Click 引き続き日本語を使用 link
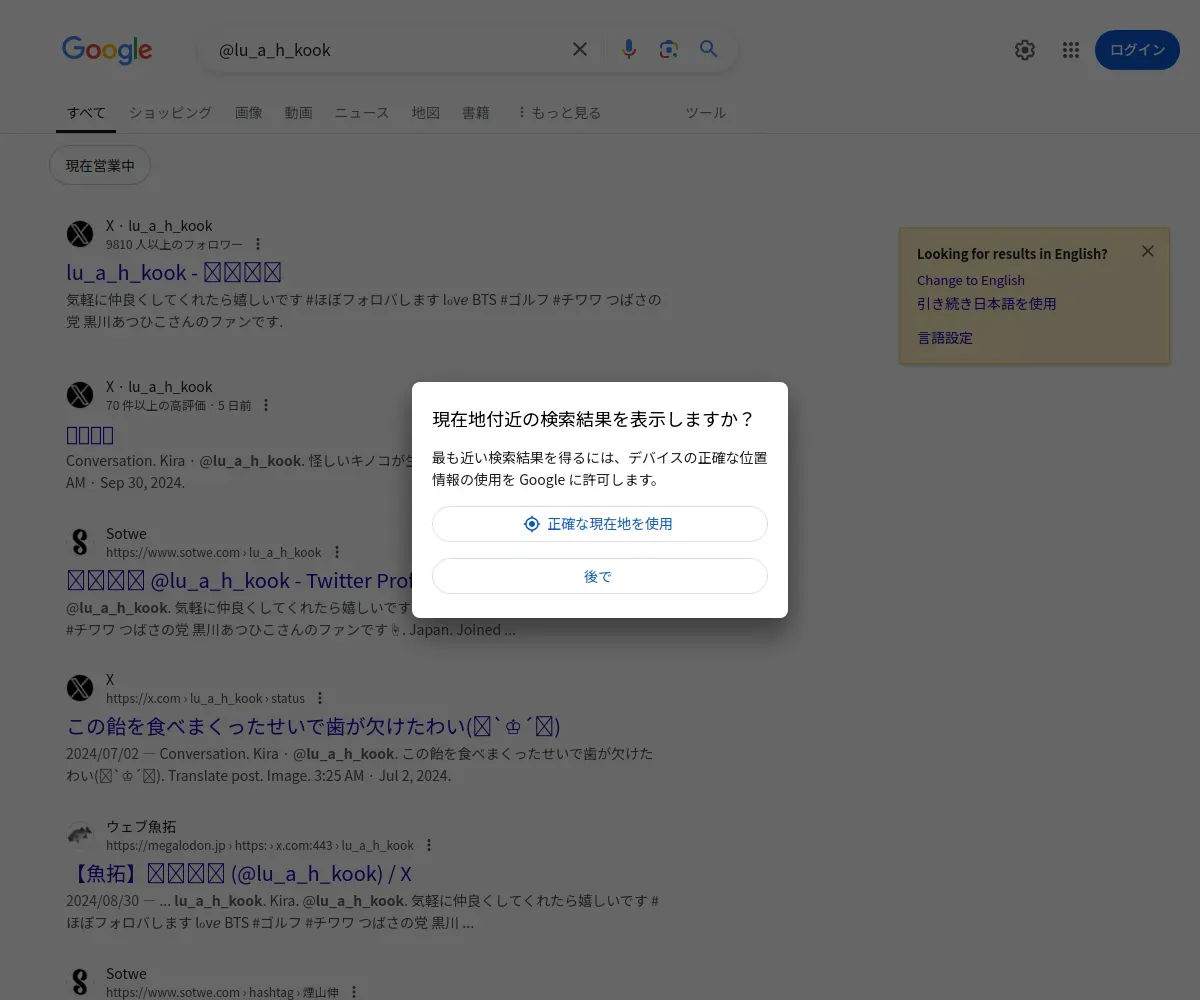This screenshot has width=1200, height=1000. [x=987, y=304]
